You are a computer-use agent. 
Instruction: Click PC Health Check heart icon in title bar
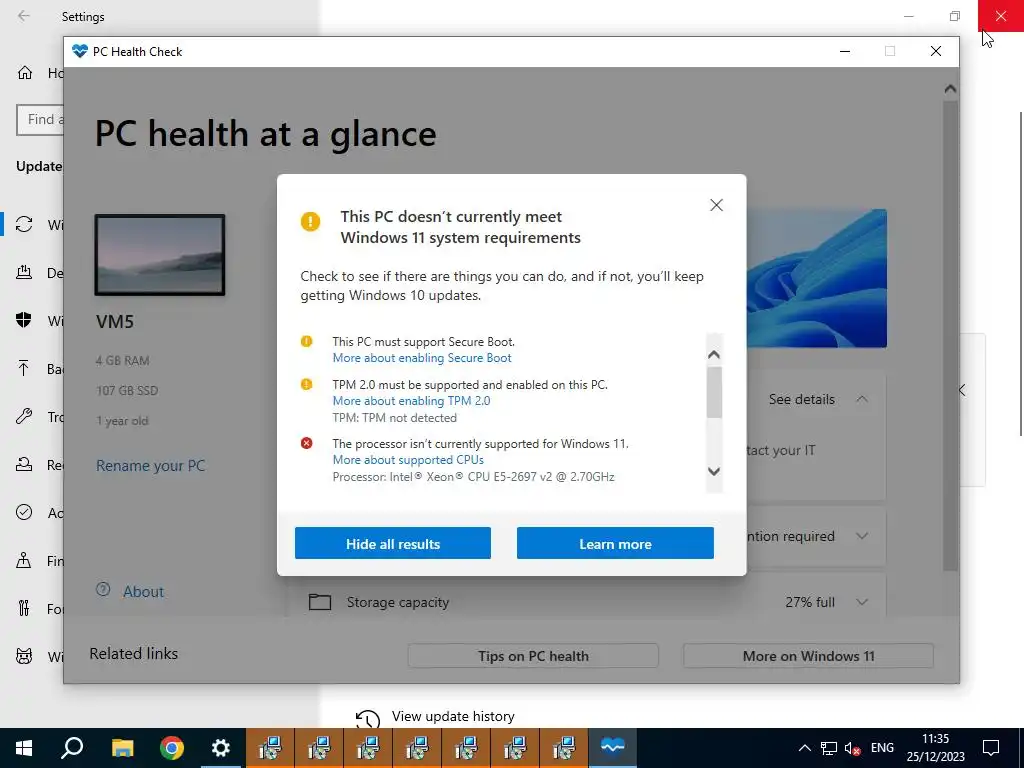(x=80, y=51)
